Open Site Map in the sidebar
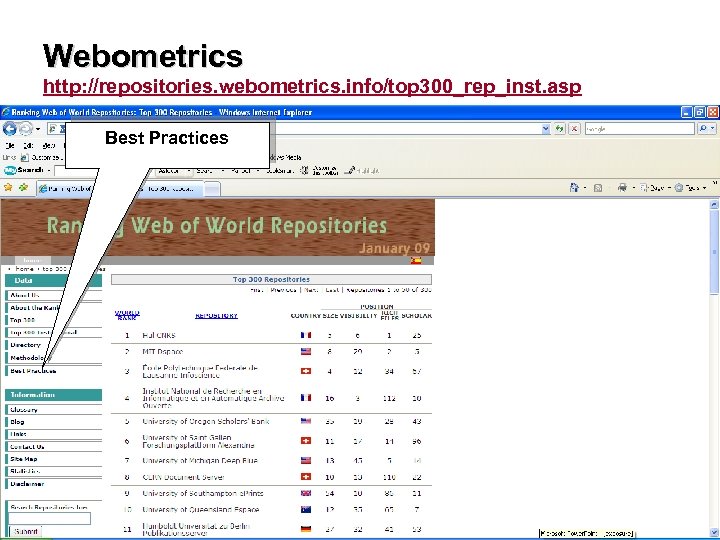Image resolution: width=720 pixels, height=540 pixels. 24,459
